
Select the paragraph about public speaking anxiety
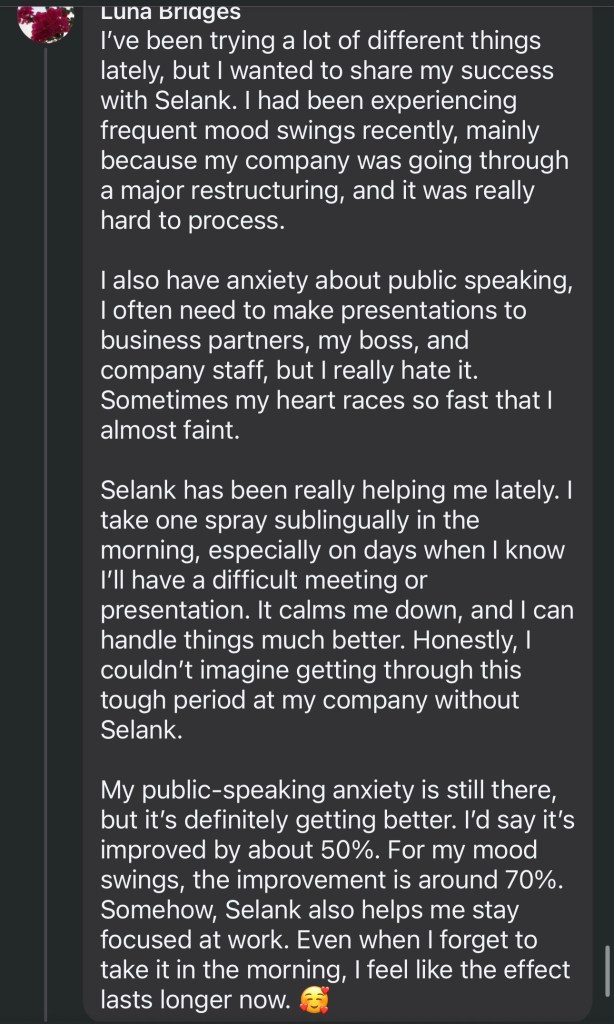tap(334, 355)
